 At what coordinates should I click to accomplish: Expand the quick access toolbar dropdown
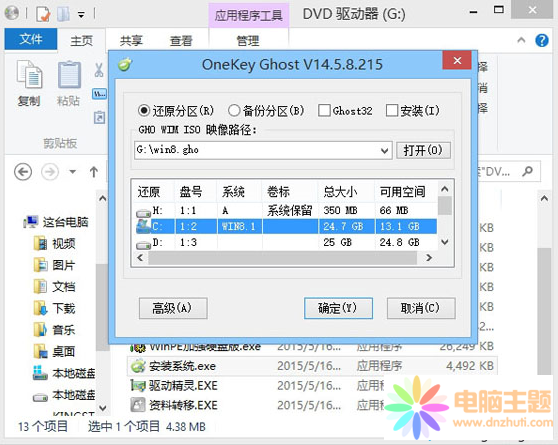pyautogui.click(x=81, y=15)
